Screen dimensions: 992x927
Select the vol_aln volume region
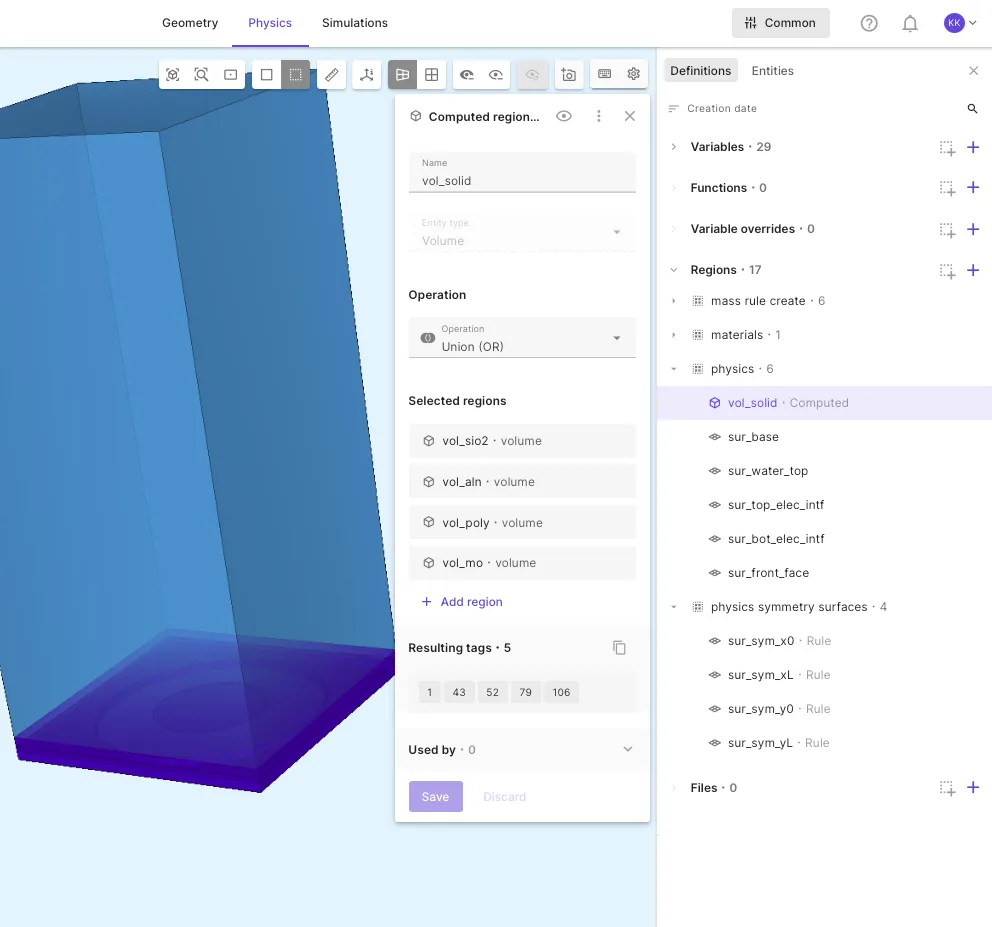(x=522, y=482)
